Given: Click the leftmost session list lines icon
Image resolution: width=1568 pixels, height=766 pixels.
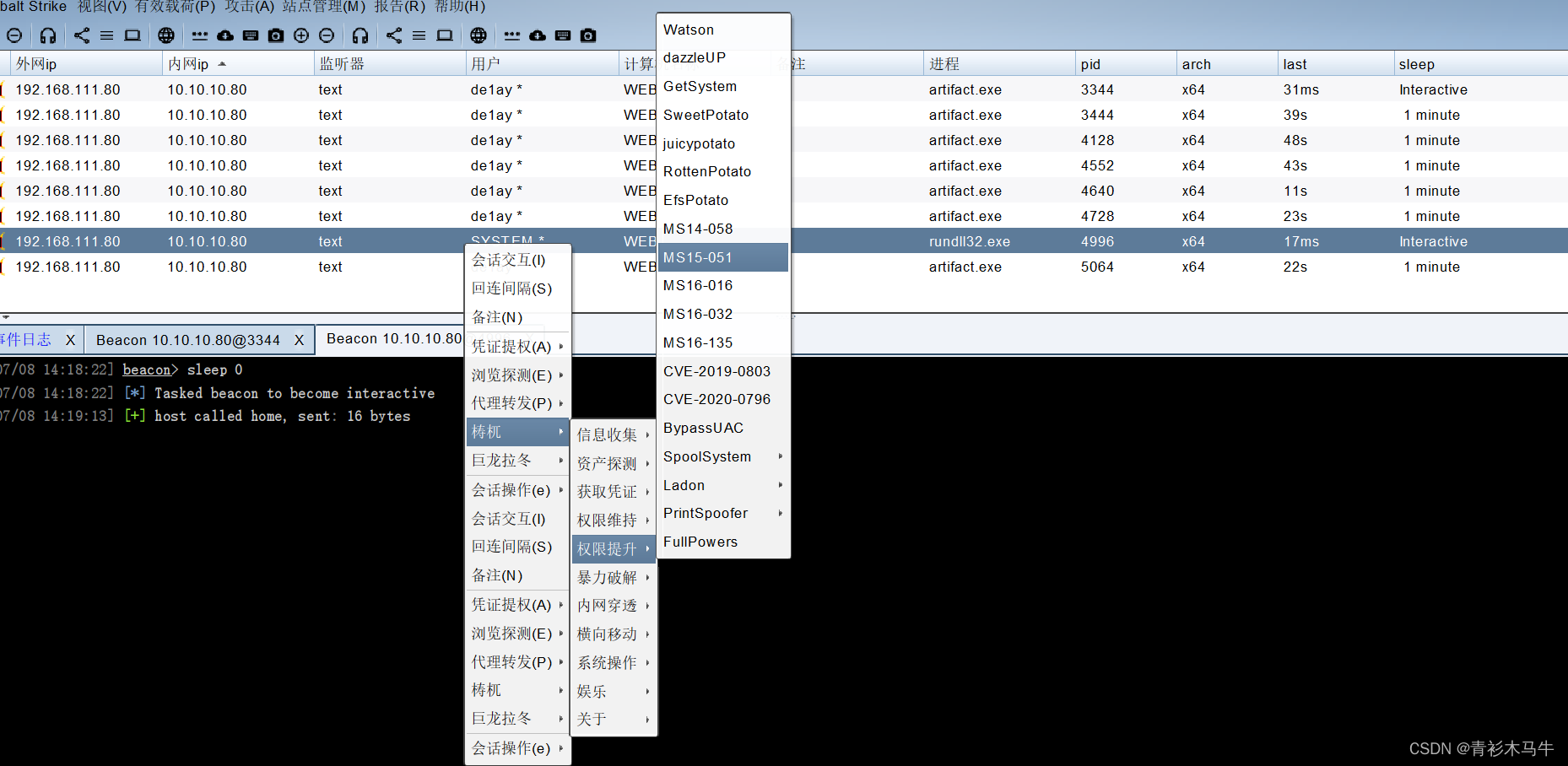Looking at the screenshot, I should [x=107, y=35].
